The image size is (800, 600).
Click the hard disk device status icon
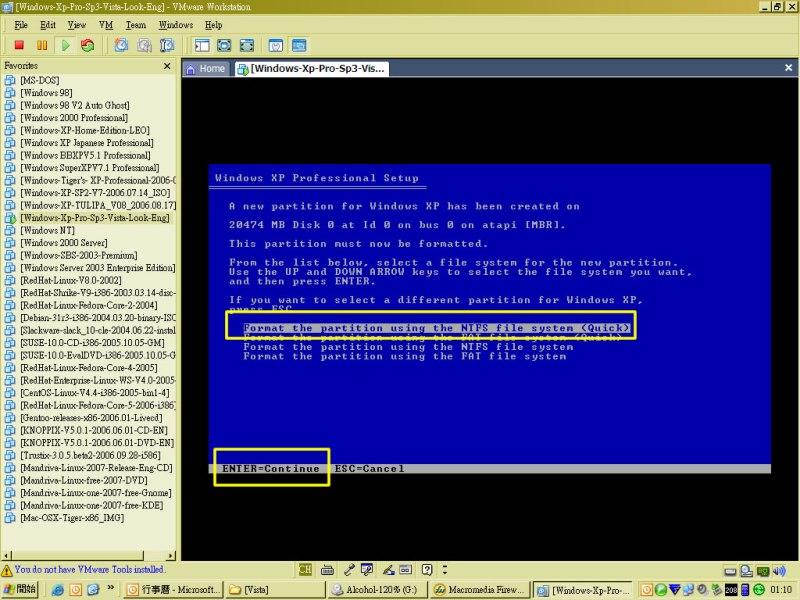point(730,571)
